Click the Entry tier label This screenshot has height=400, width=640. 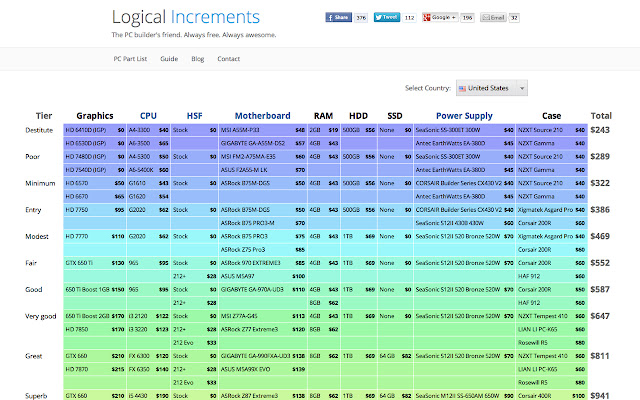[33, 210]
